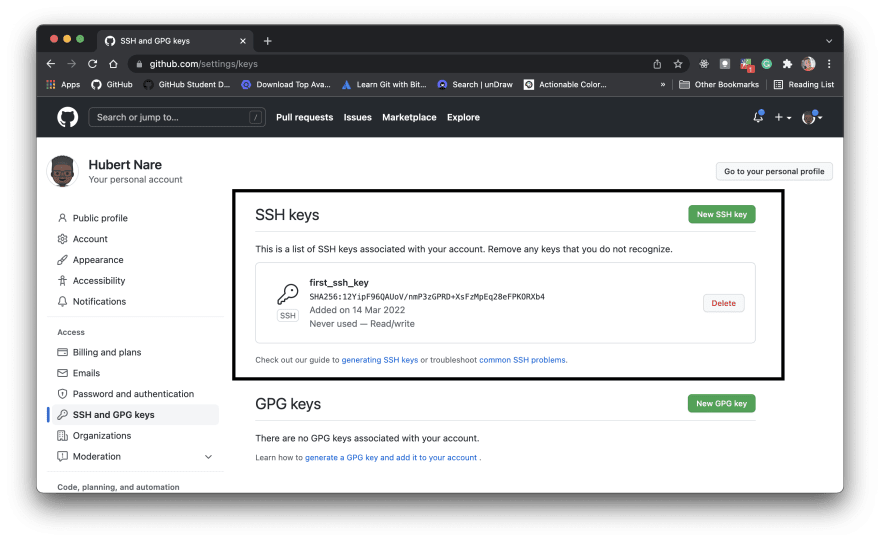The height and width of the screenshot is (541, 880).
Task: Open the generating SSH keys guide link
Action: [x=380, y=360]
